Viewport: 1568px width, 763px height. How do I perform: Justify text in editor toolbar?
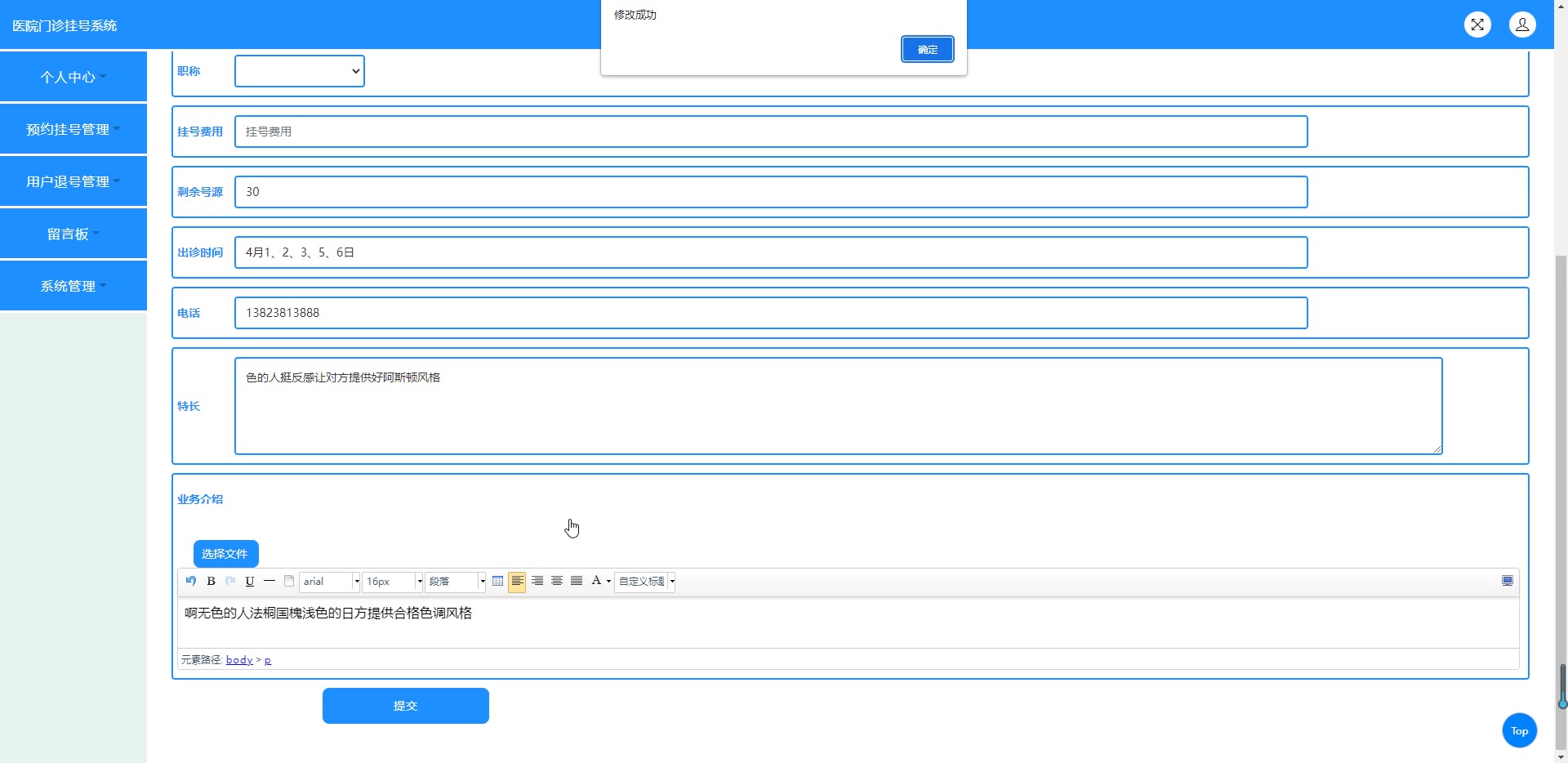pyautogui.click(x=576, y=581)
